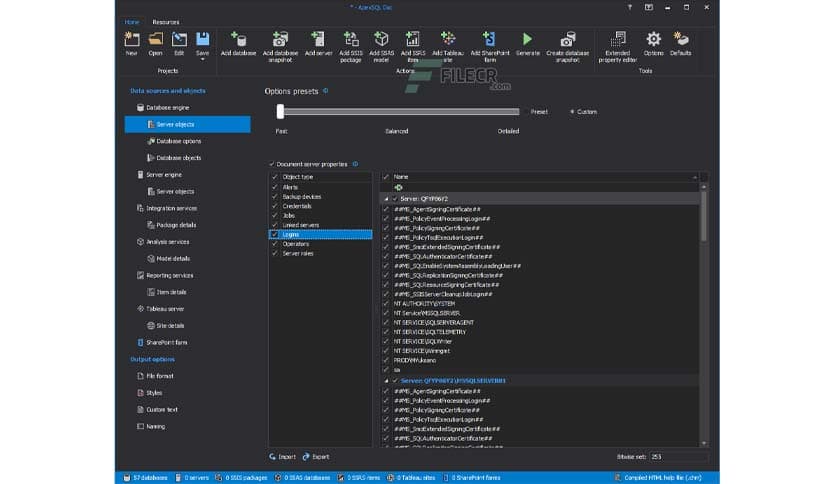This screenshot has height=484, width=836.
Task: Open the Options gear icon
Action: click(653, 39)
